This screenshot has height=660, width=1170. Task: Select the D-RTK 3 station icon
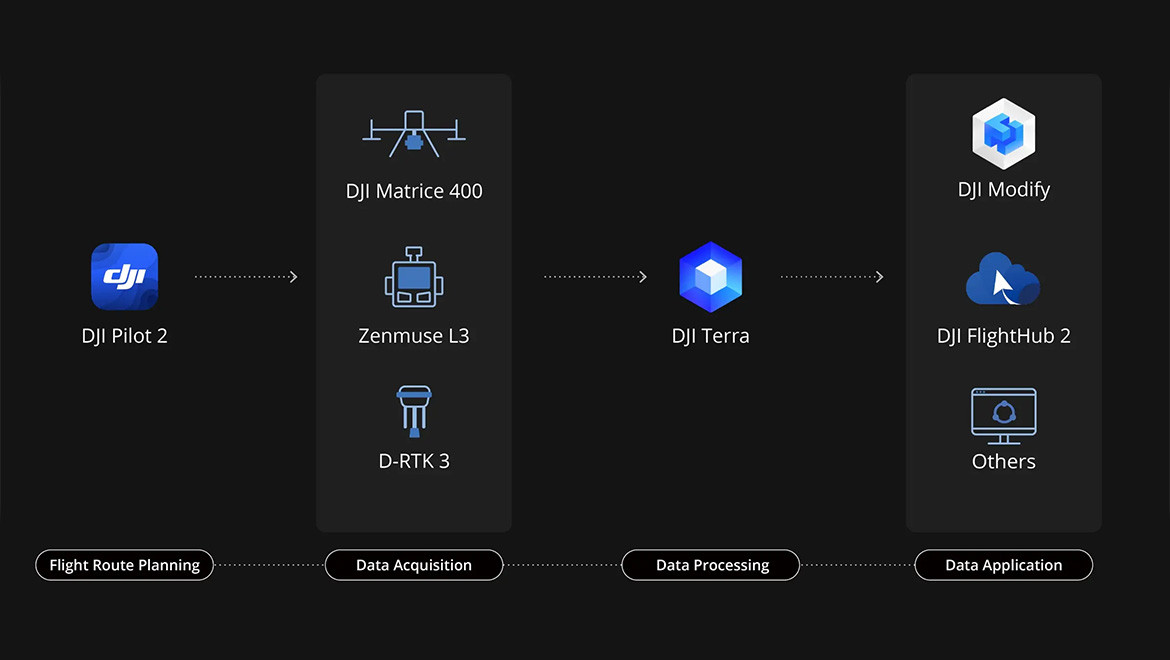[x=414, y=411]
